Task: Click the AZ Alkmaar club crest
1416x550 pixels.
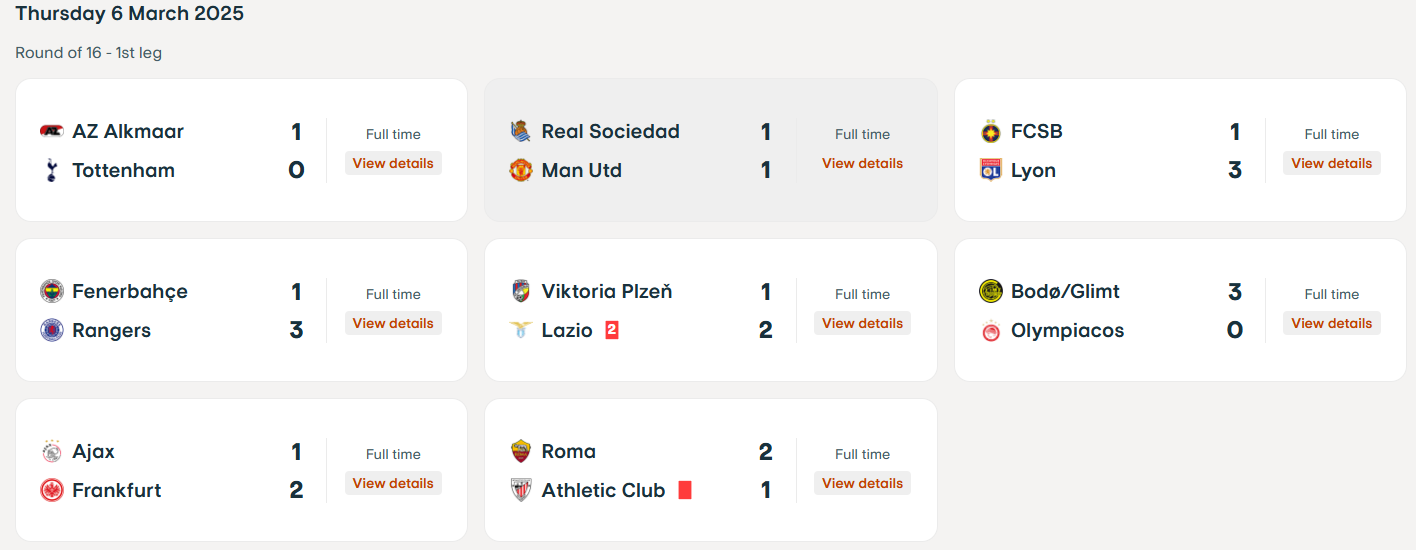Action: pyautogui.click(x=51, y=131)
